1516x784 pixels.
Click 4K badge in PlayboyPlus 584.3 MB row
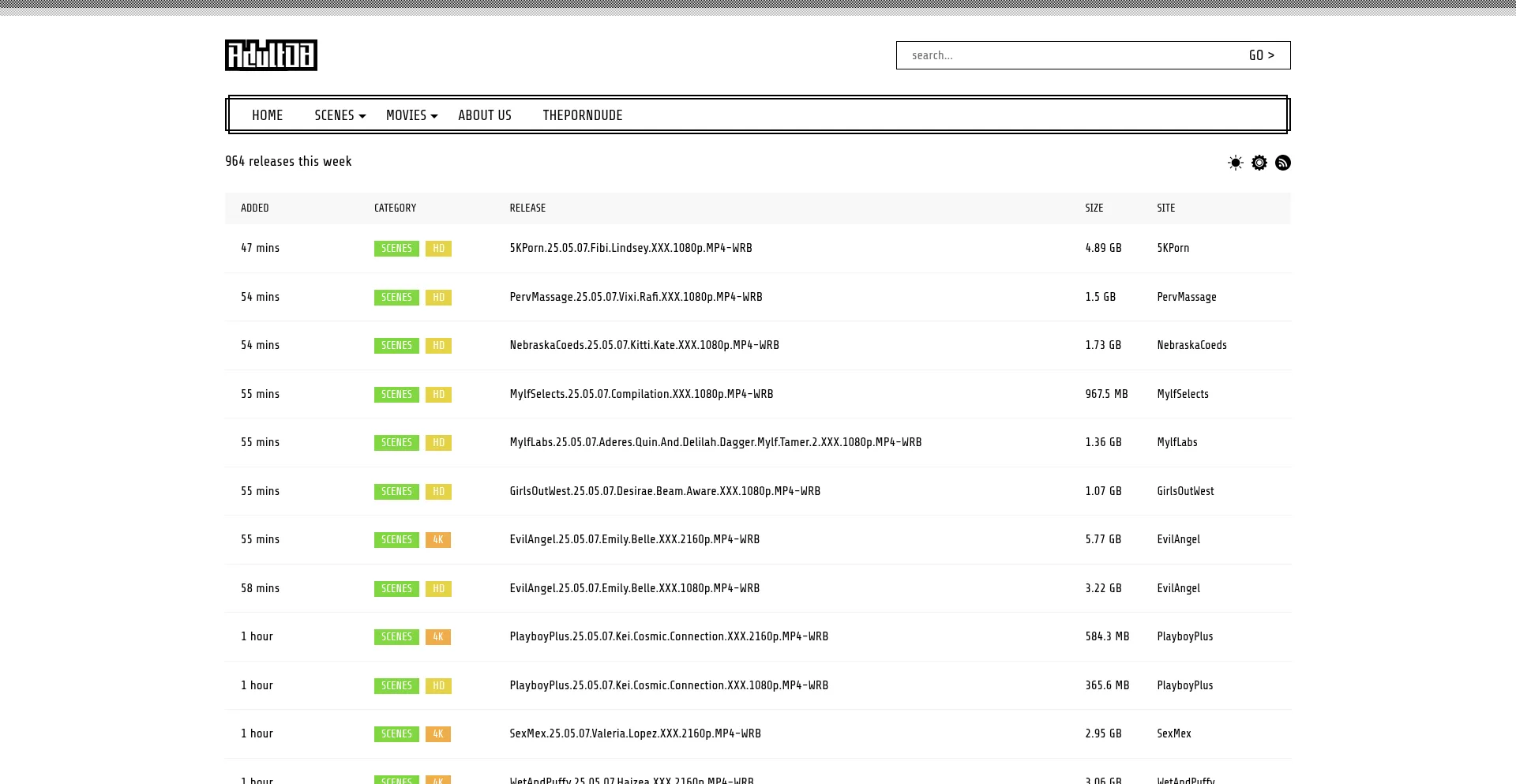click(438, 636)
